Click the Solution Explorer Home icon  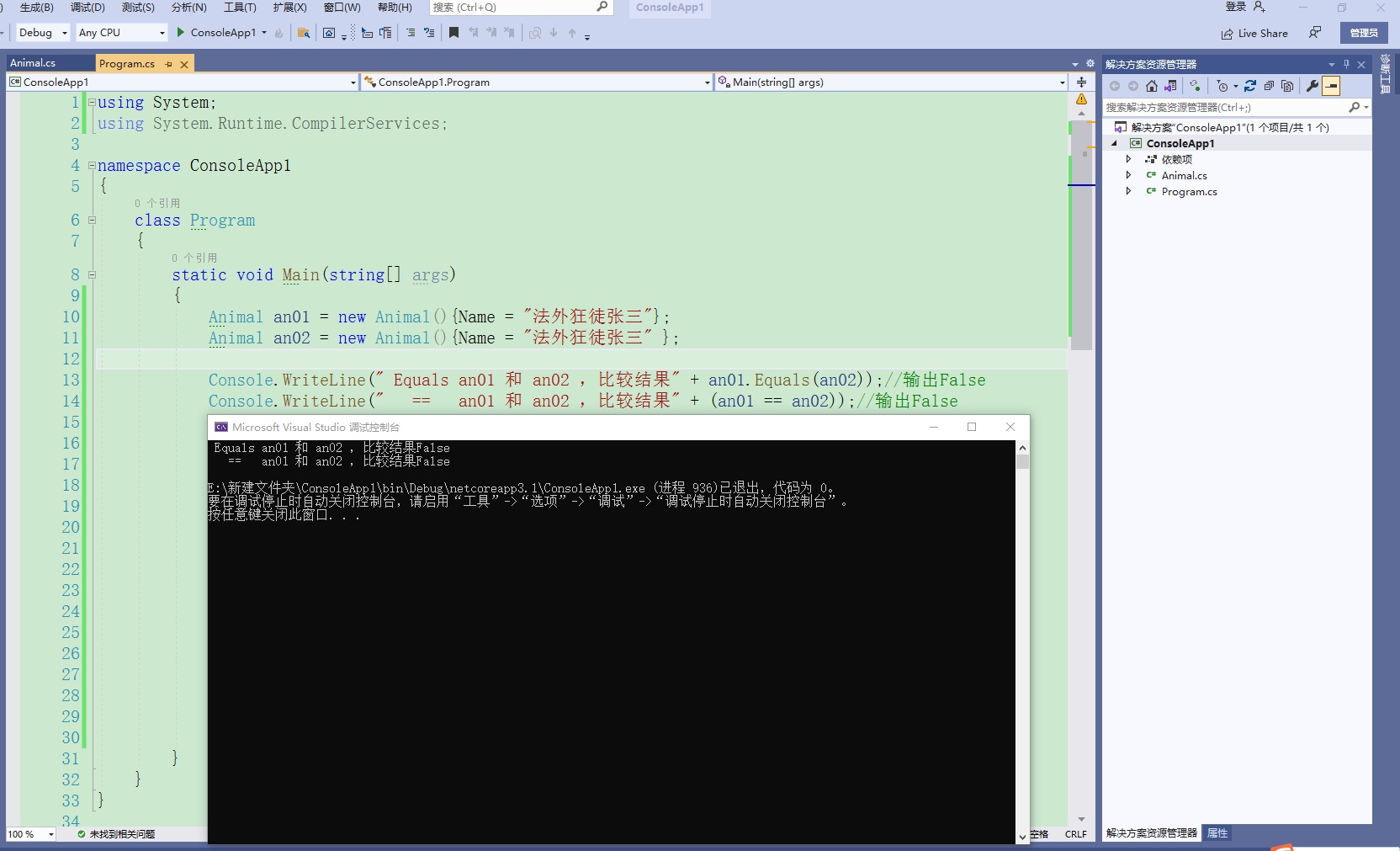(1152, 86)
